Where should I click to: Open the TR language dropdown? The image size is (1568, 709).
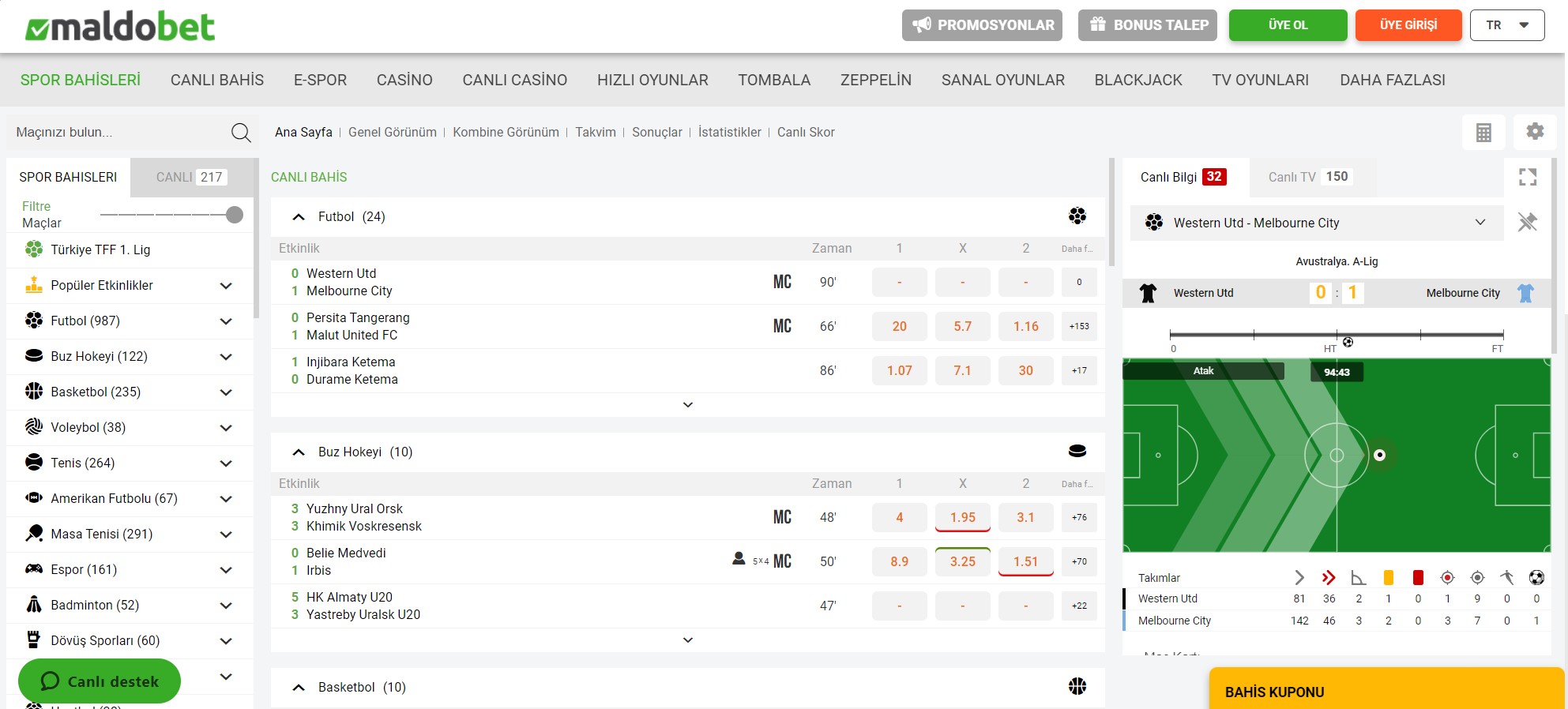point(1507,25)
